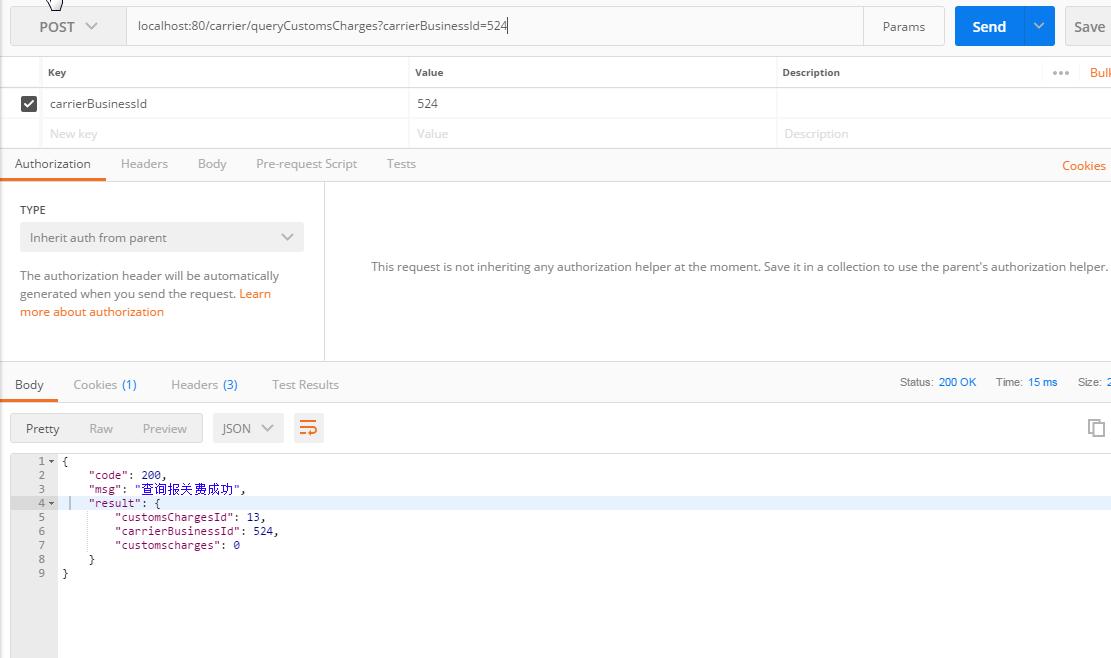Uncheck the carrierBusinessId parameter checkbox
1111x658 pixels.
pyautogui.click(x=28, y=103)
